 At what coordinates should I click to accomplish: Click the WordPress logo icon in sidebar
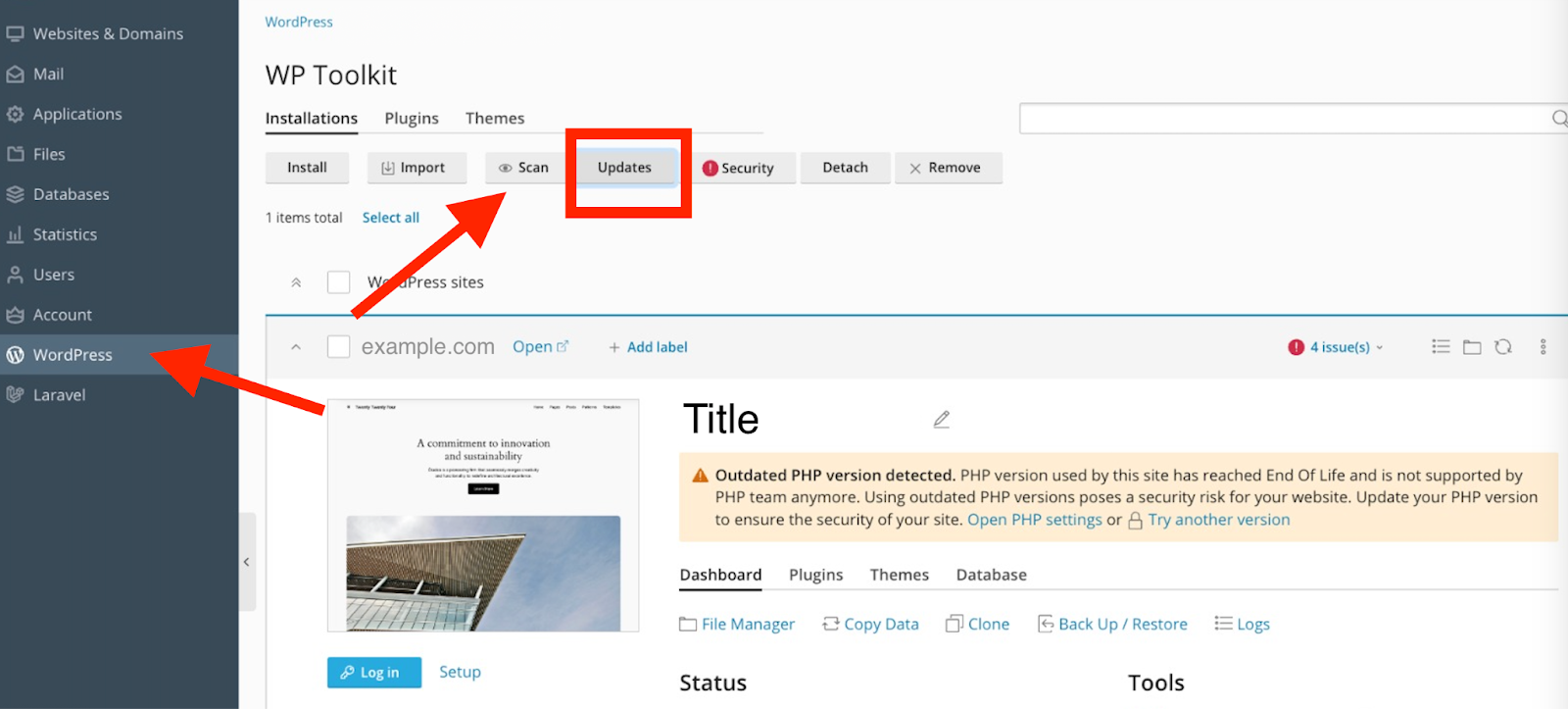point(15,355)
